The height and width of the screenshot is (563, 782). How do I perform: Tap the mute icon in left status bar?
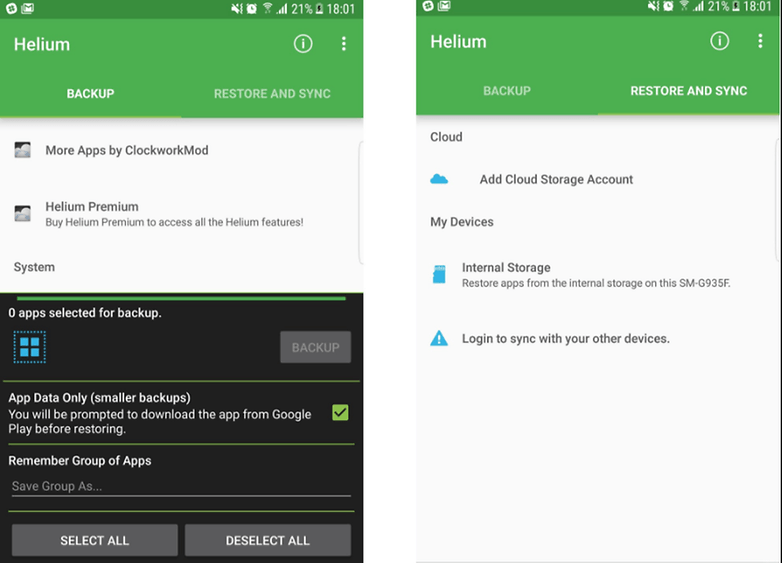[236, 8]
